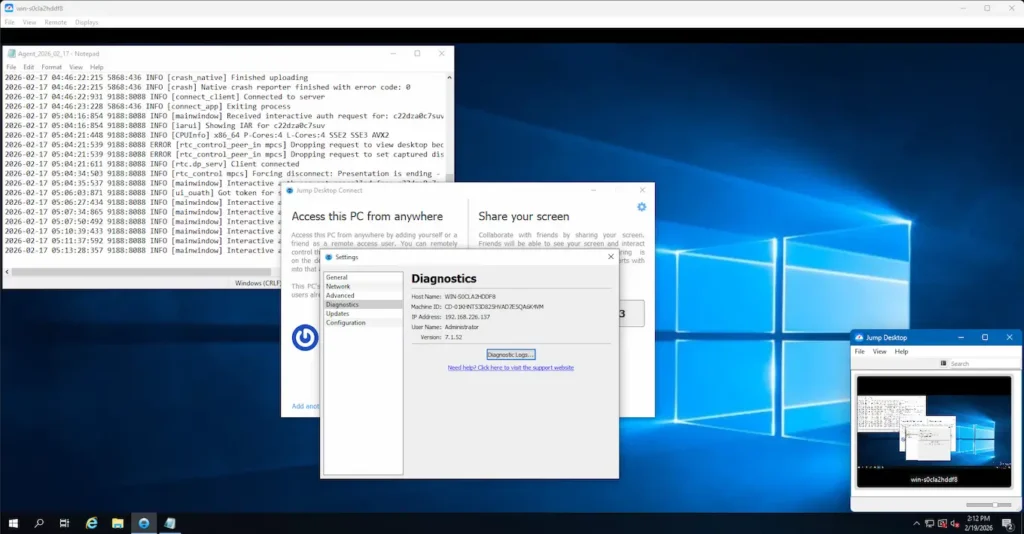The height and width of the screenshot is (534, 1024).
Task: Close the Settings dialog
Action: [x=611, y=257]
